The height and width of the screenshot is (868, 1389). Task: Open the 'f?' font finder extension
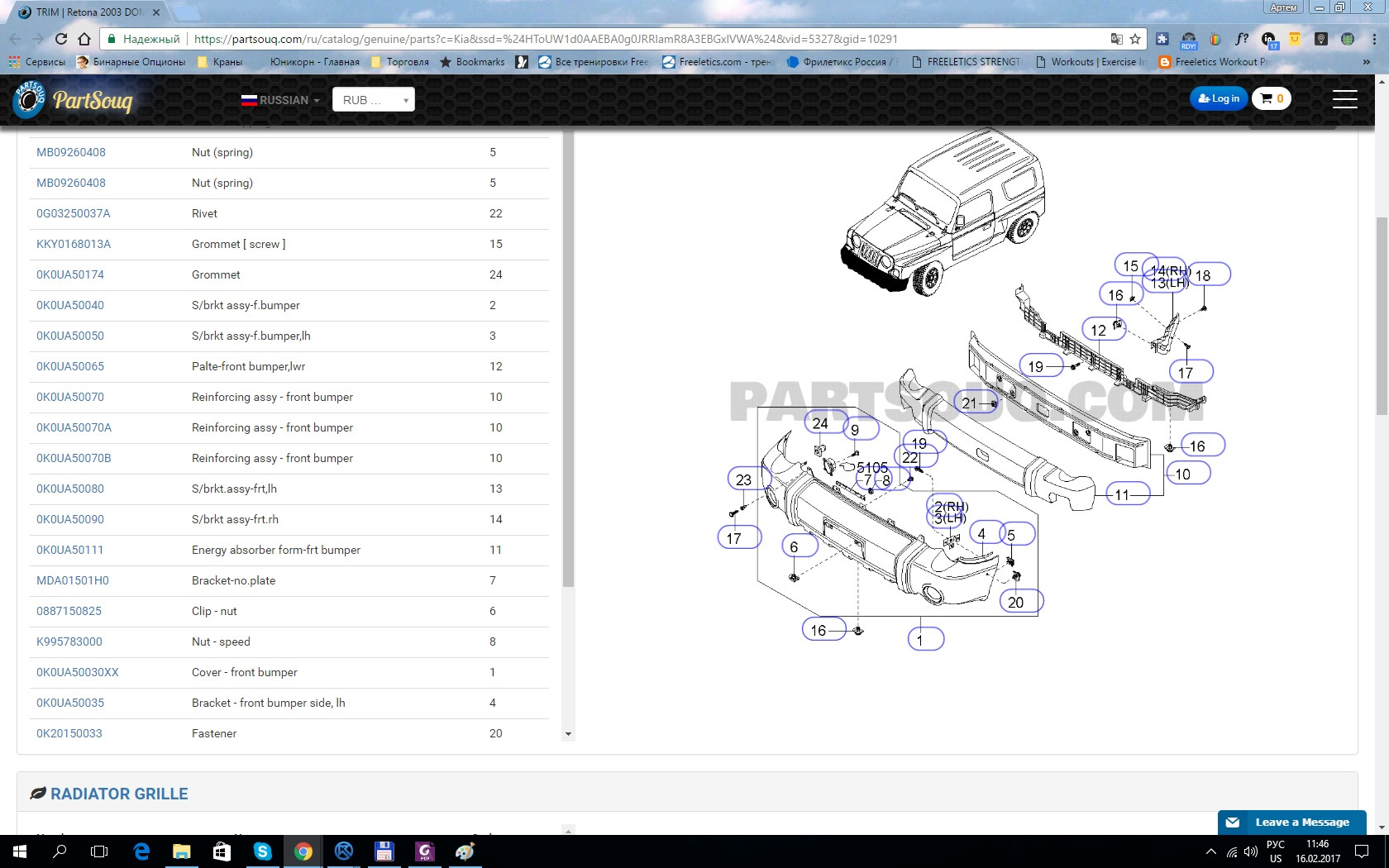pos(1242,39)
